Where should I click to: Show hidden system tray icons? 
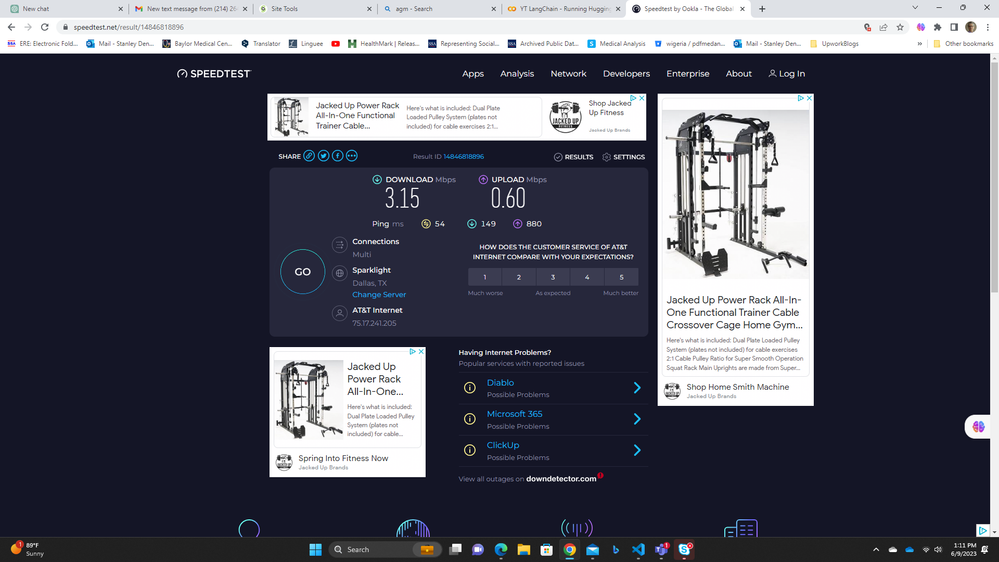(876, 549)
